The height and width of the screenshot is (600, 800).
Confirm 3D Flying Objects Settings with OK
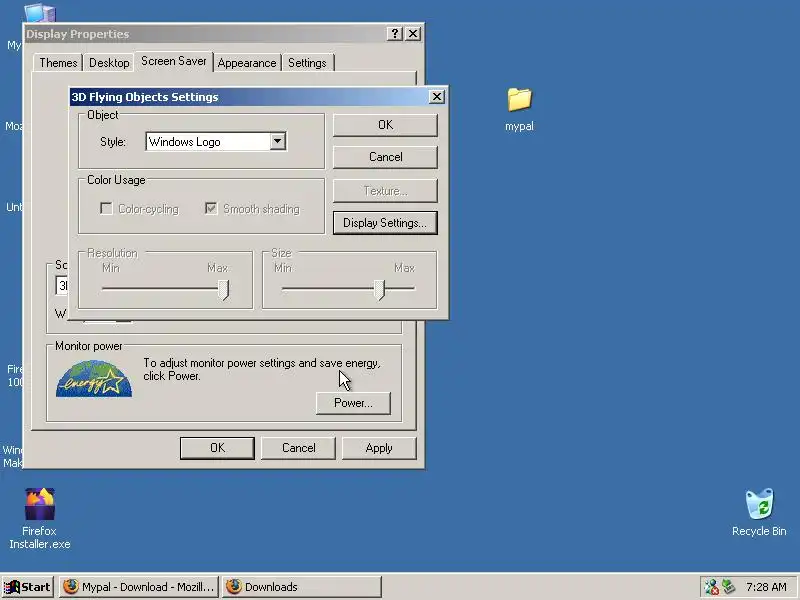(x=385, y=125)
